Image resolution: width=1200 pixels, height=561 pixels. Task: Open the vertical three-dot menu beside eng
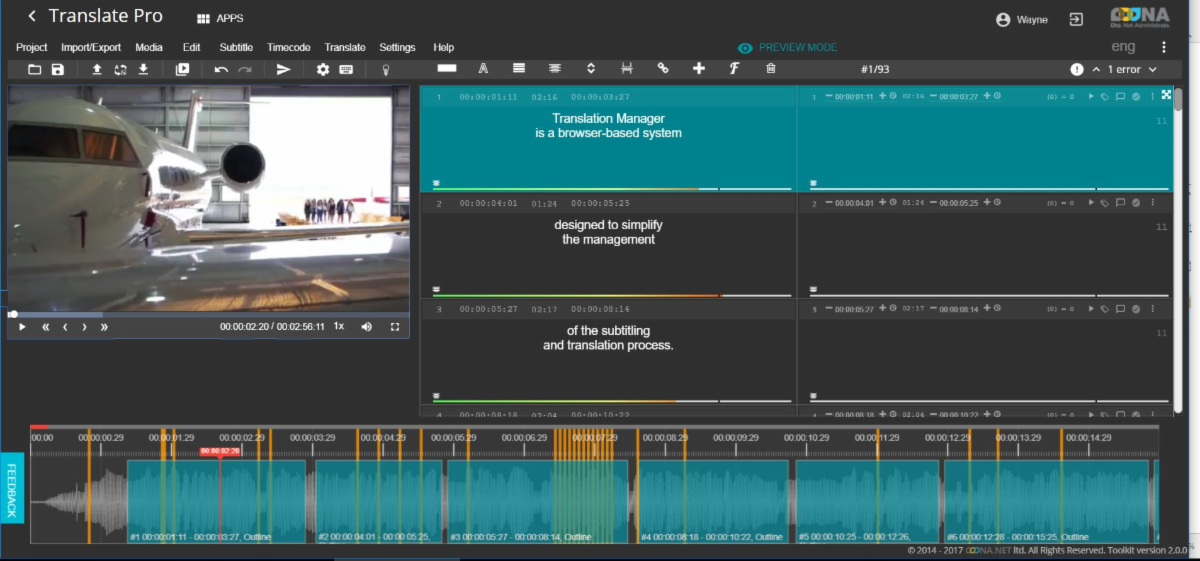[1163, 47]
